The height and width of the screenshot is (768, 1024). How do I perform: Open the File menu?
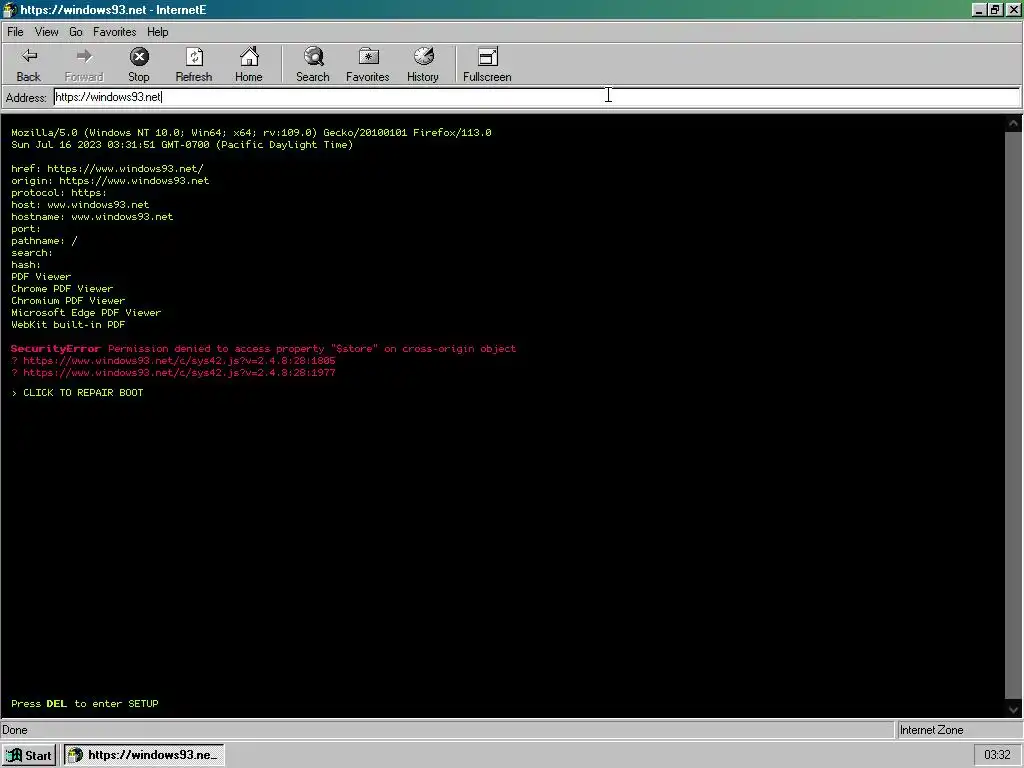pos(15,32)
